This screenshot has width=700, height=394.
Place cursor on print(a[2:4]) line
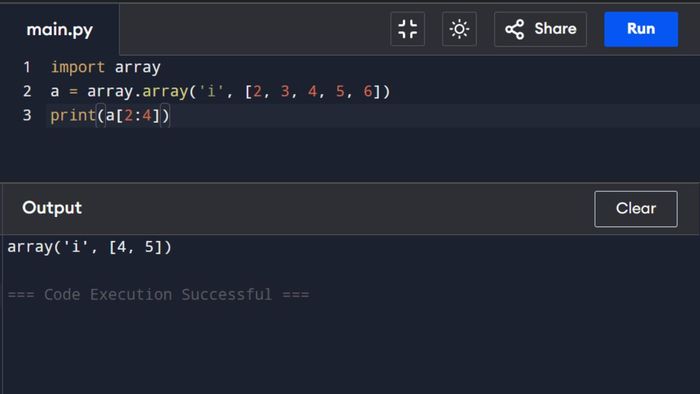coord(110,116)
